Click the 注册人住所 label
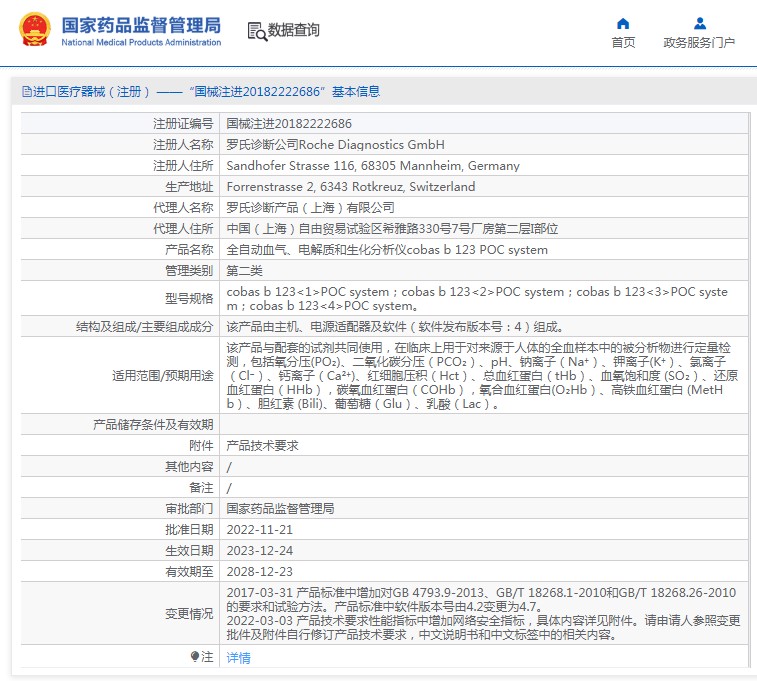Viewport: 757px width, 681px height. [183, 166]
